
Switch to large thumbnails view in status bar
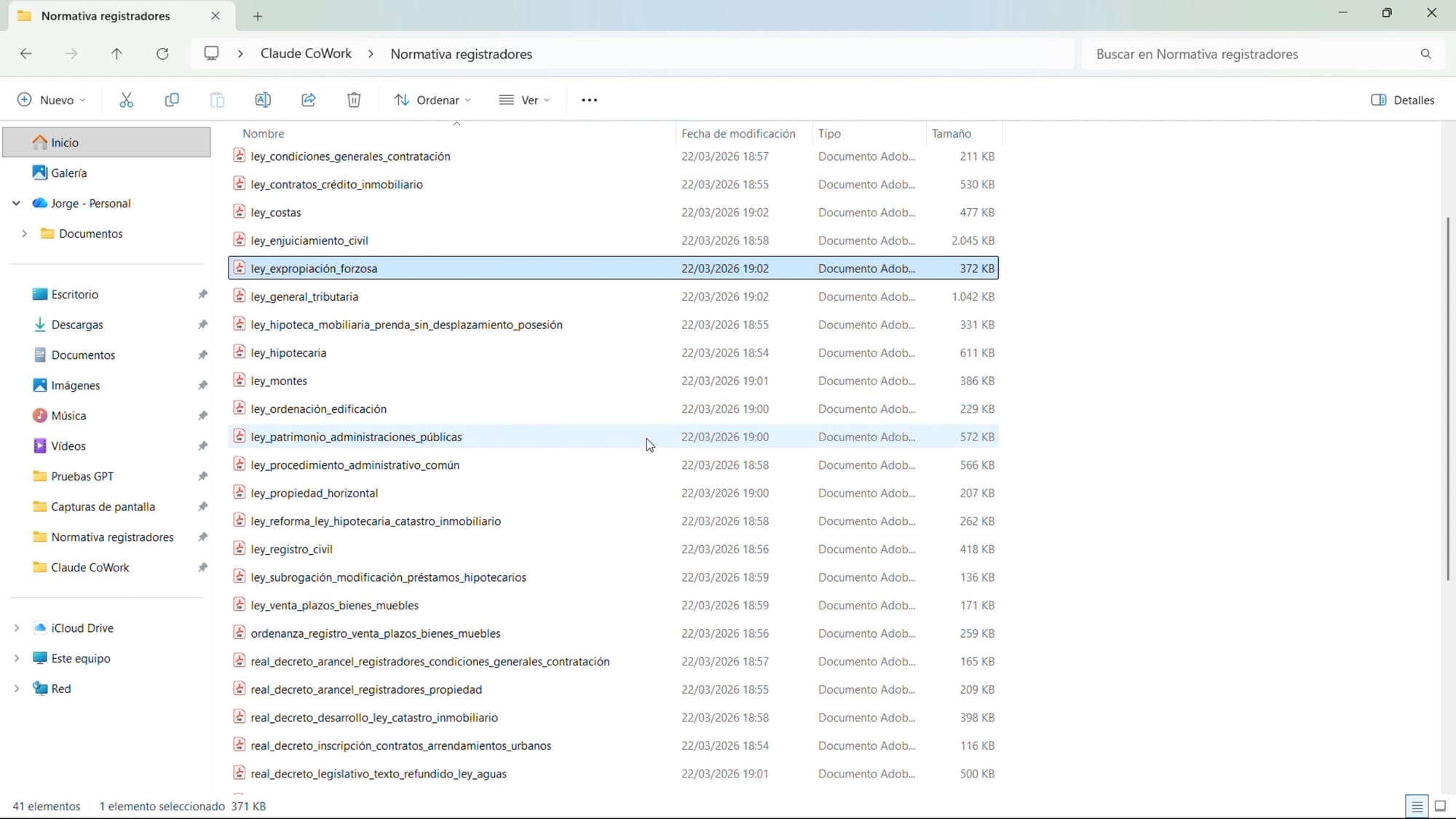click(x=1439, y=806)
